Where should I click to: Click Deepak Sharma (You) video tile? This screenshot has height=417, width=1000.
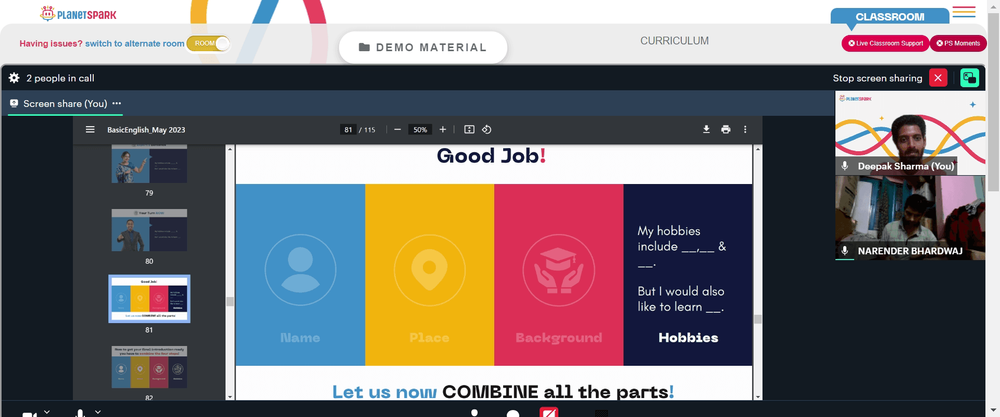[910, 133]
